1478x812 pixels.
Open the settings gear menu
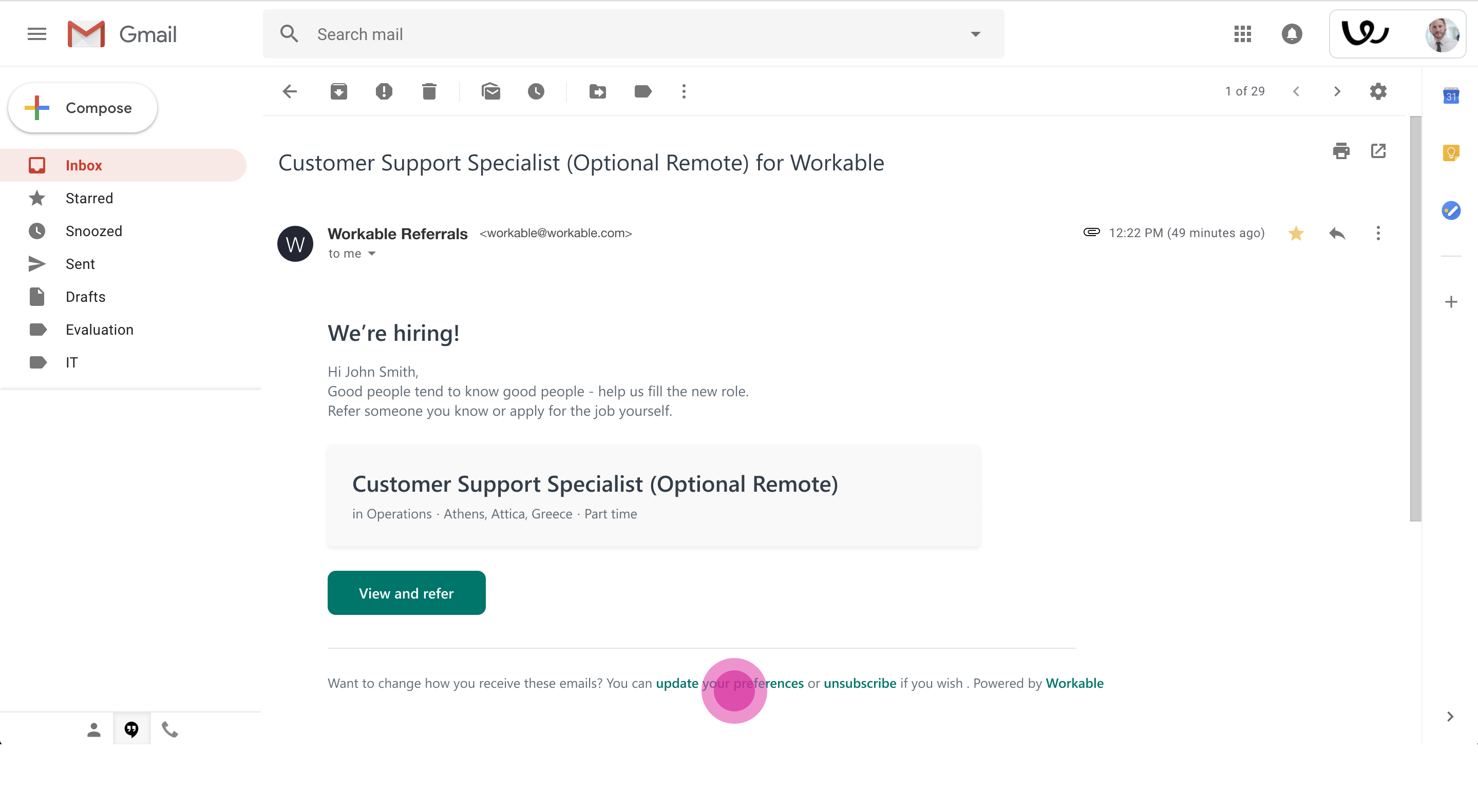[1377, 91]
